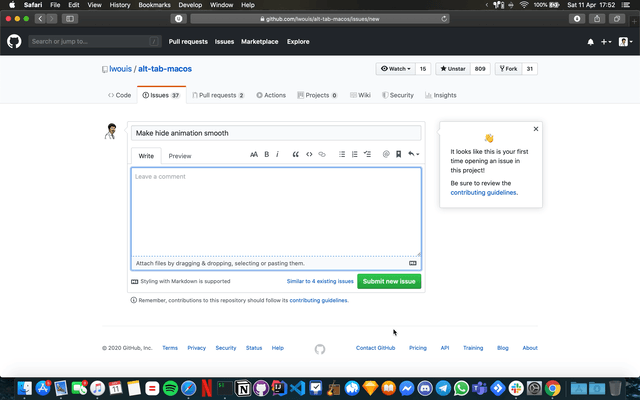Viewport: 640px width, 400px height.
Task: Switch to the Preview tab
Action: point(180,156)
